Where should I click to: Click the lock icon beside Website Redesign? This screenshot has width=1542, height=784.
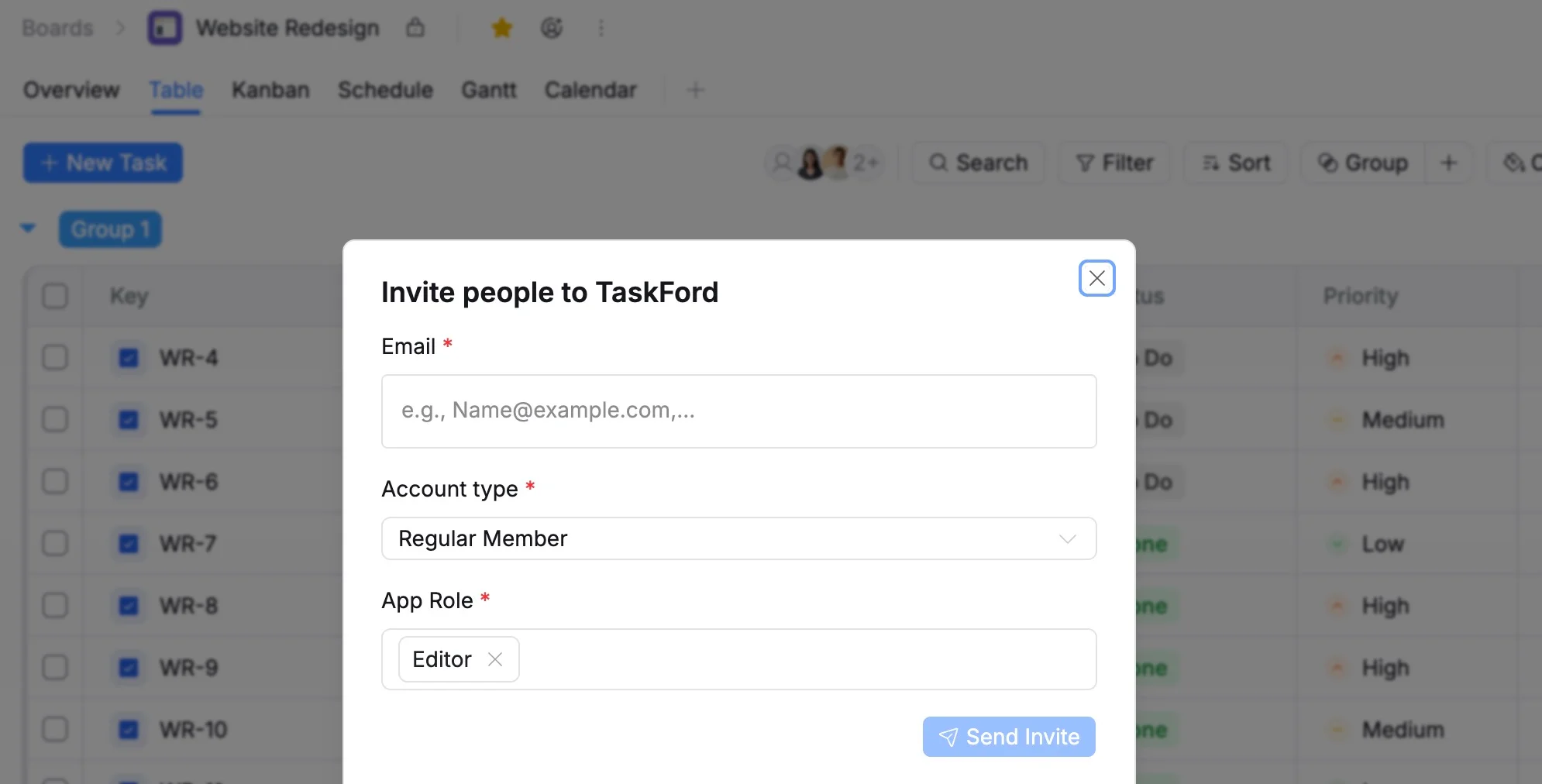[x=415, y=28]
